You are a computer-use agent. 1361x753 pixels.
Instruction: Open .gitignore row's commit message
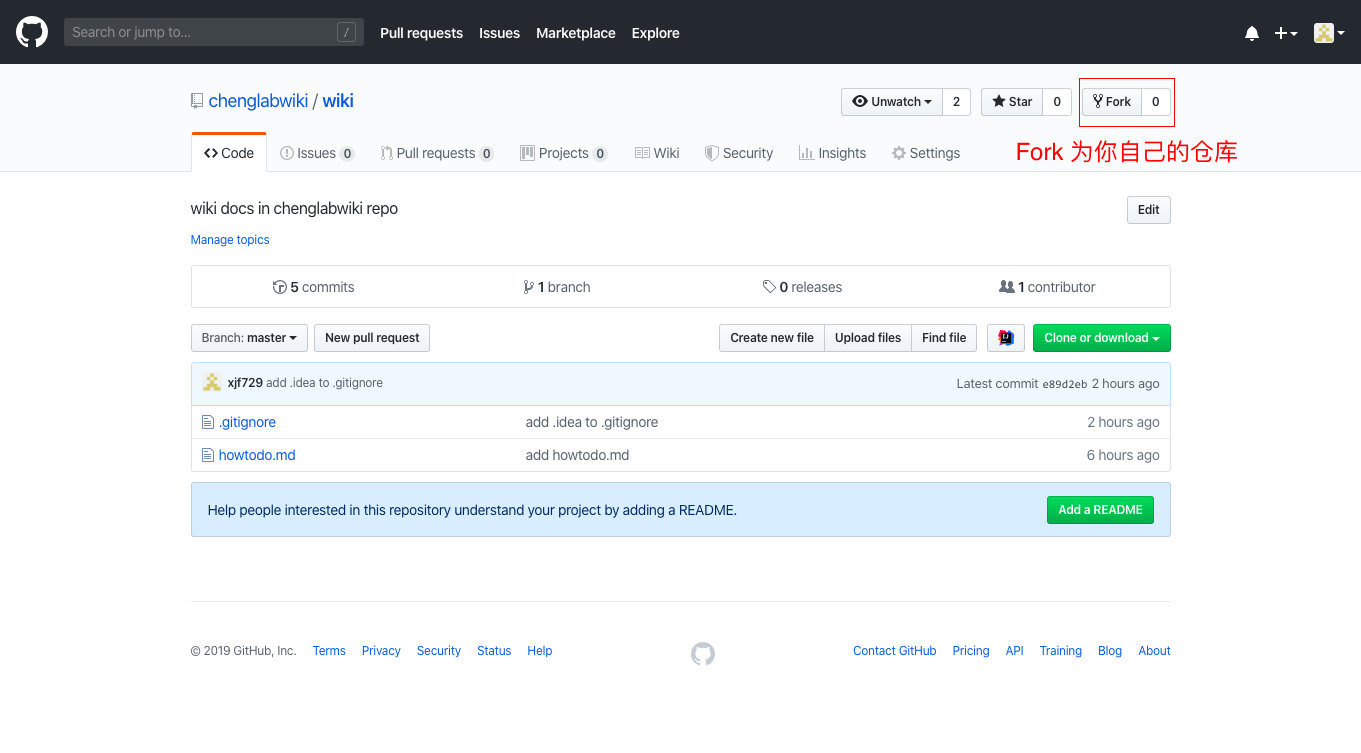coord(592,422)
